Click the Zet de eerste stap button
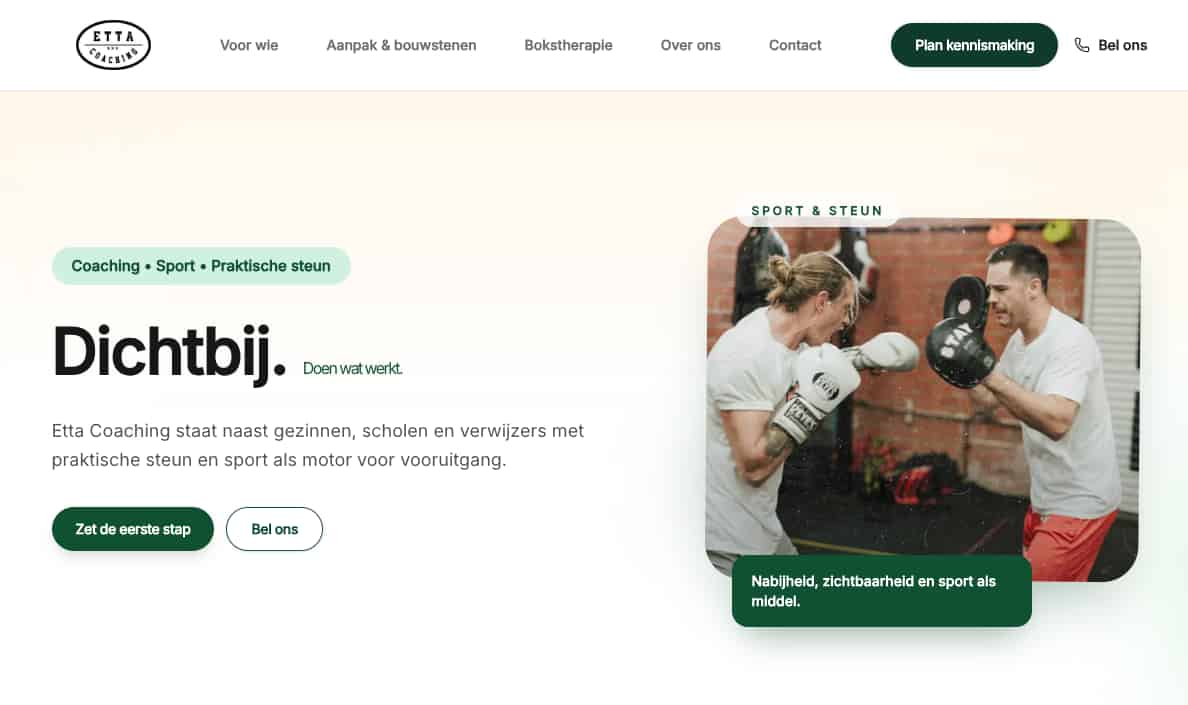This screenshot has width=1188, height=705. (x=133, y=529)
